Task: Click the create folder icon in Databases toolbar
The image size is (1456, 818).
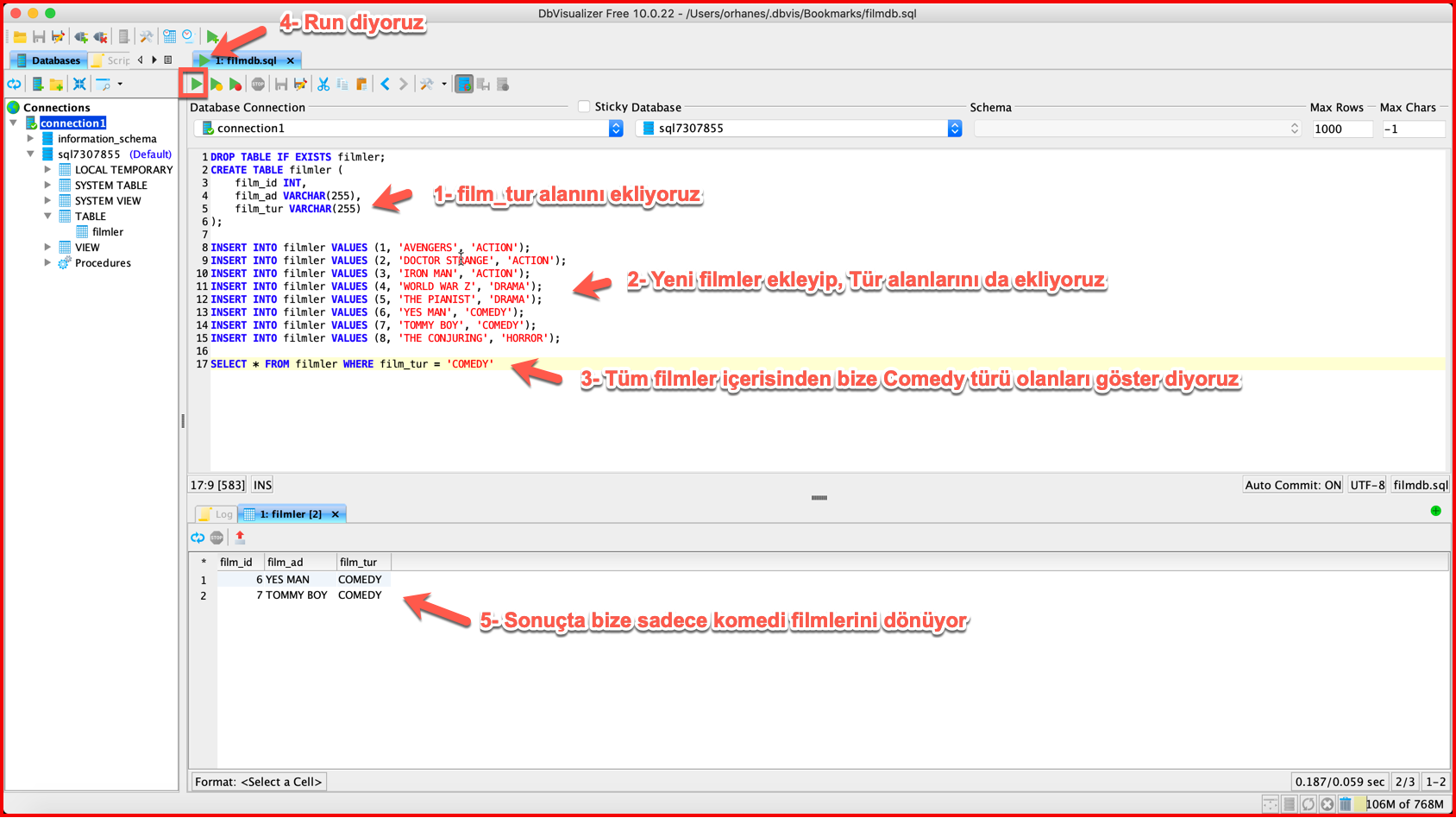Action: 56,84
